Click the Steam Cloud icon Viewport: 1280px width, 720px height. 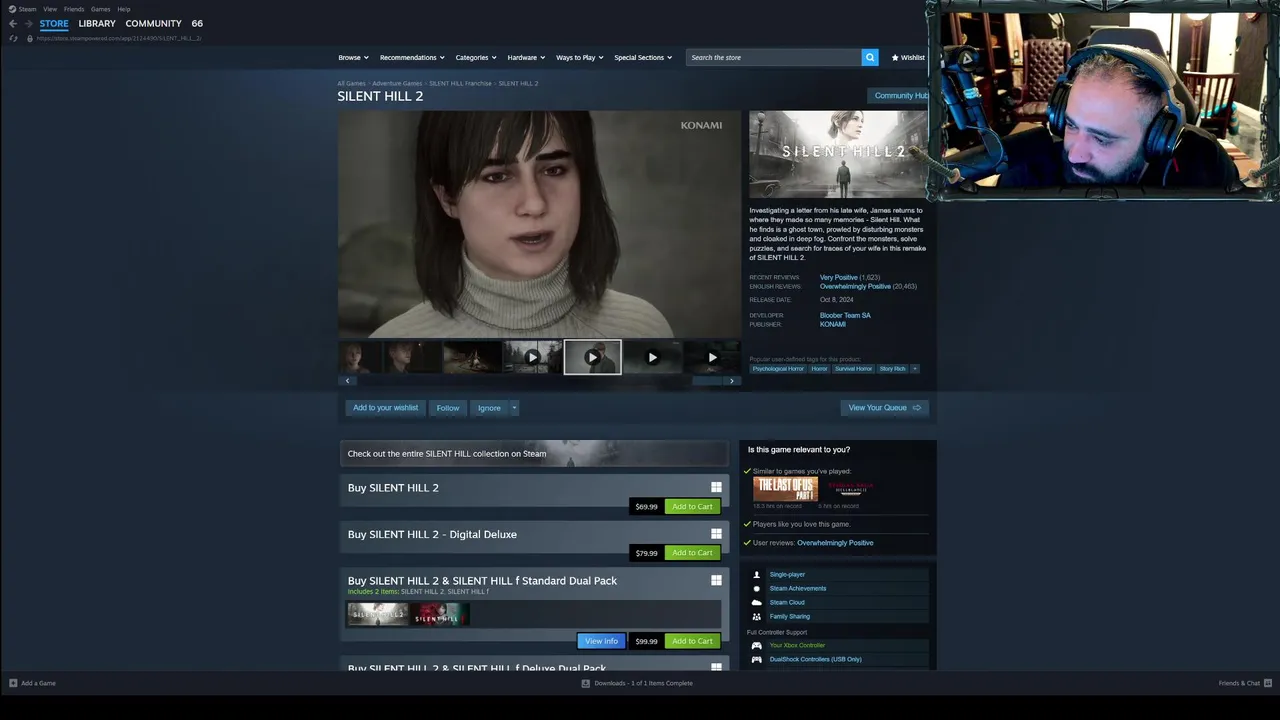pyautogui.click(x=756, y=602)
